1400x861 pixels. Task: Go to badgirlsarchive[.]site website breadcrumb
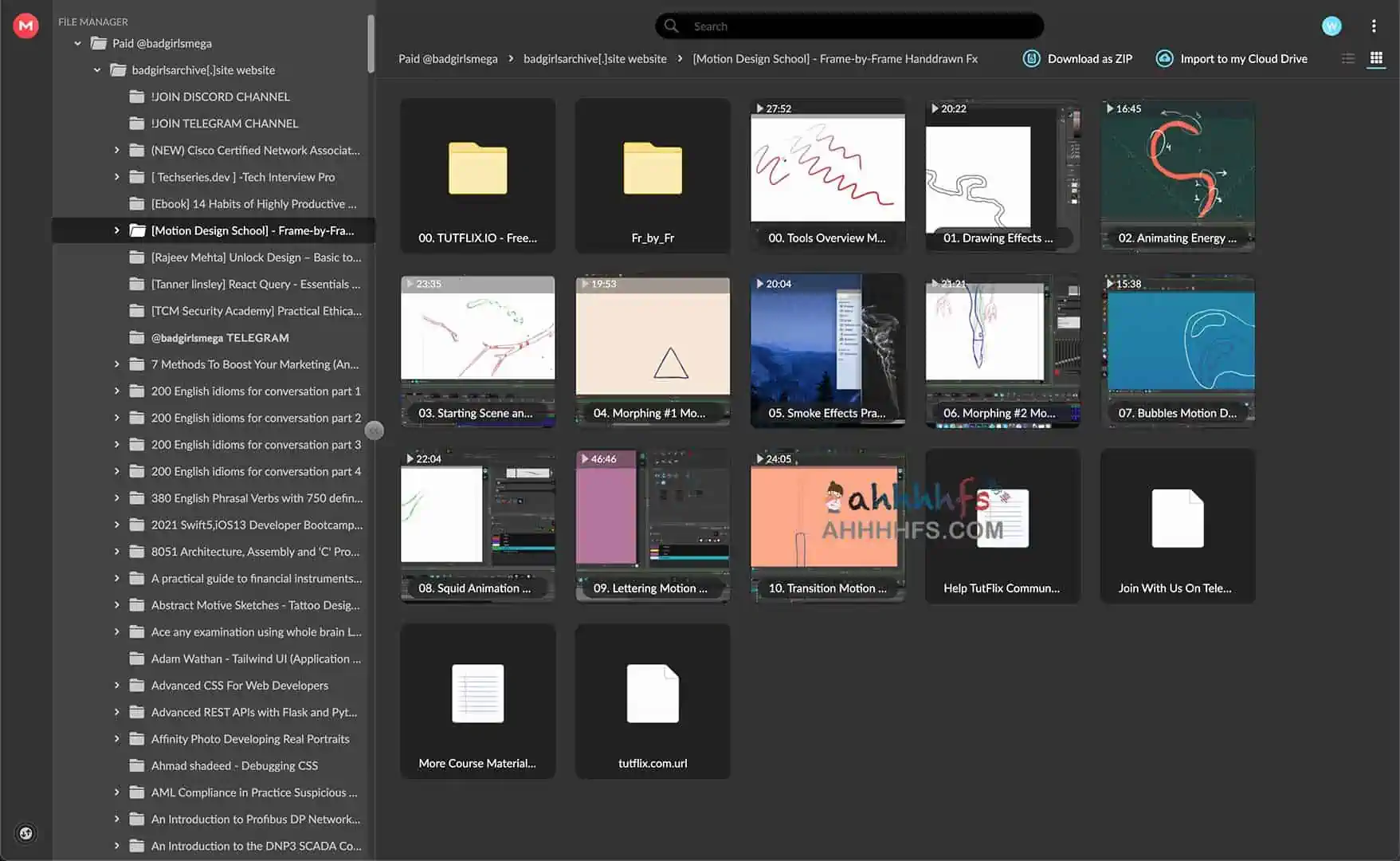[x=594, y=59]
